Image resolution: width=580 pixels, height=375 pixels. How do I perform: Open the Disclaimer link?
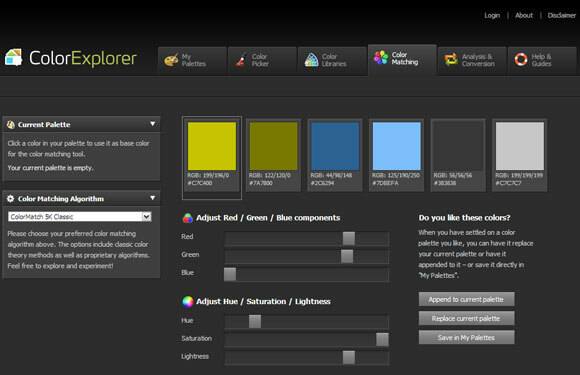click(562, 16)
